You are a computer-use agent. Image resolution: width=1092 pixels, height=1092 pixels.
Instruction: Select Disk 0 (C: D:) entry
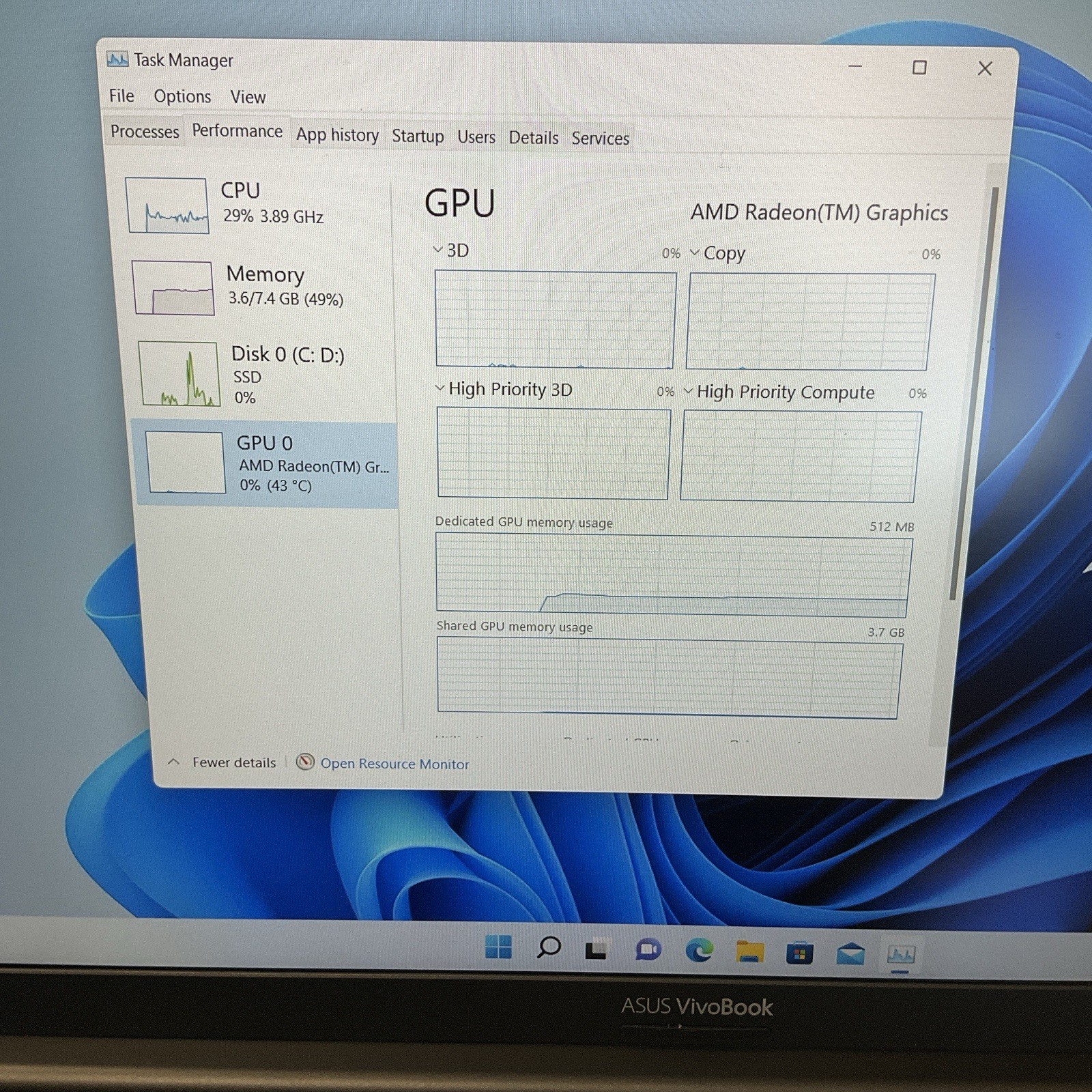[x=265, y=374]
